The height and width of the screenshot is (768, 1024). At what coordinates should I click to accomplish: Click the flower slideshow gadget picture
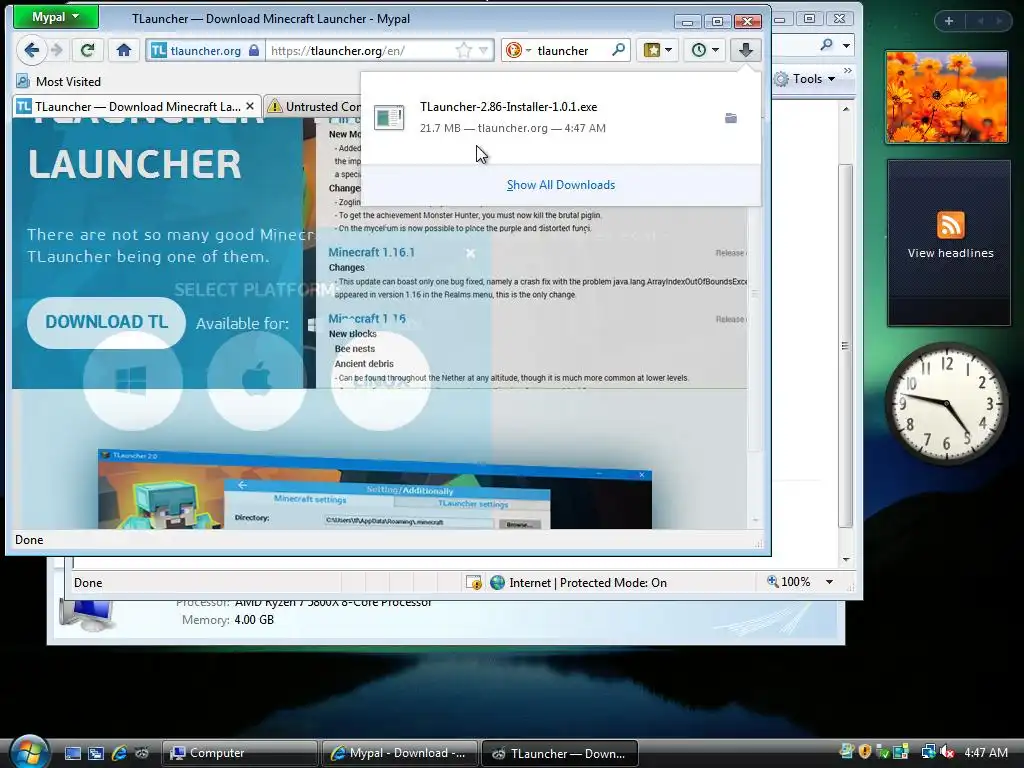(946, 97)
